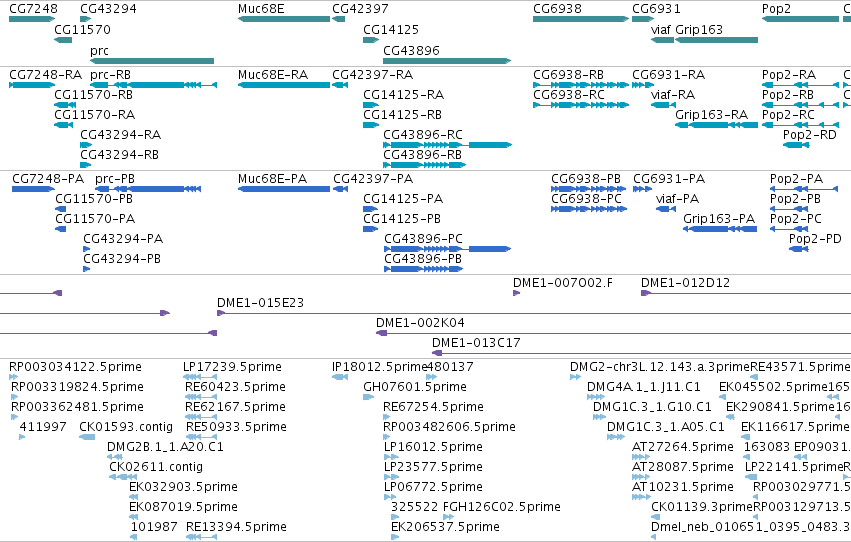The image size is (851, 542).
Task: Click the CG43294 gene label
Action: (108, 9)
